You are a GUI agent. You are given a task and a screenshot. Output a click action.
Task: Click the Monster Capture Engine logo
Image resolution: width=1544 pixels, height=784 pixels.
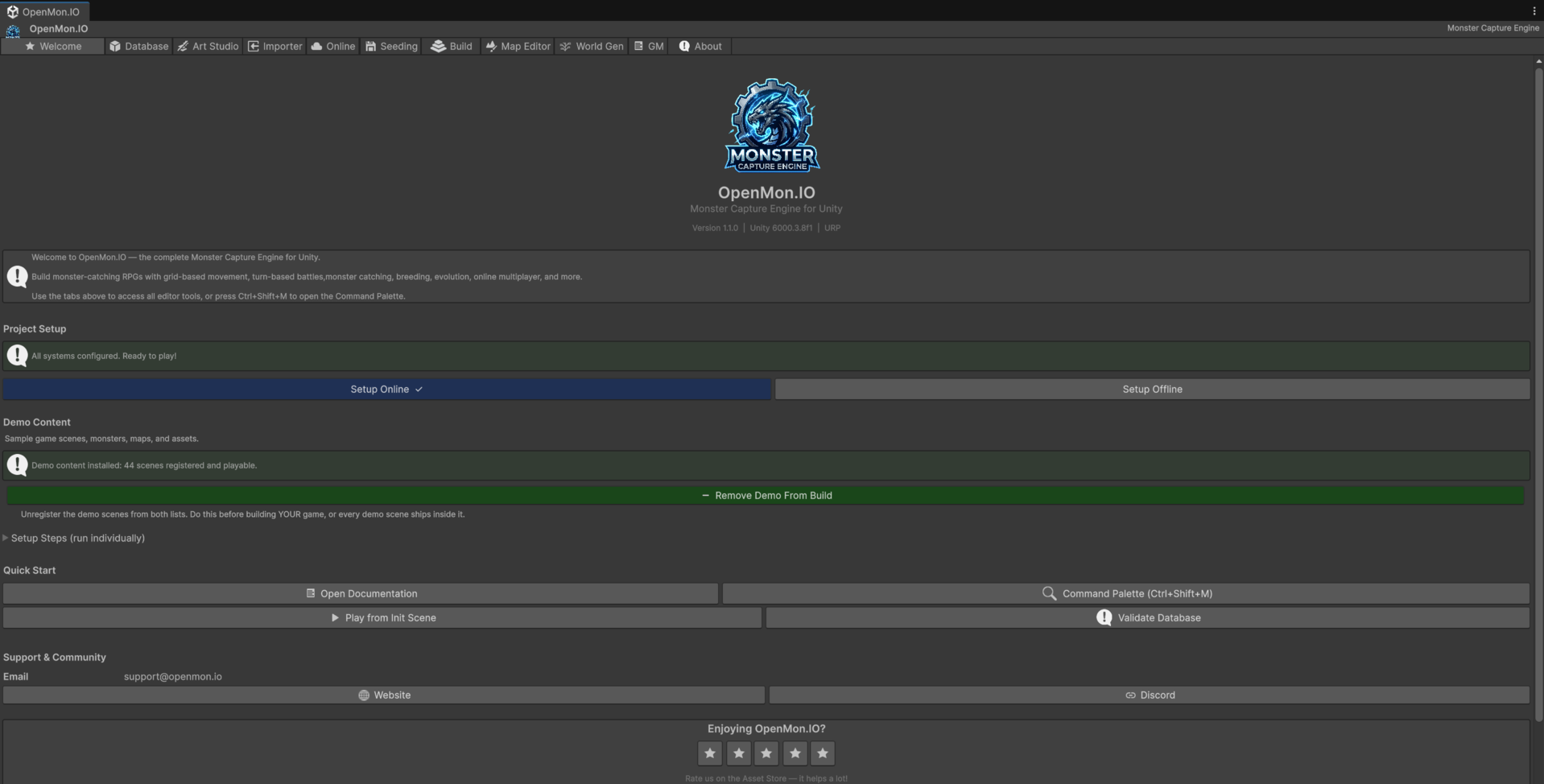[x=772, y=126]
